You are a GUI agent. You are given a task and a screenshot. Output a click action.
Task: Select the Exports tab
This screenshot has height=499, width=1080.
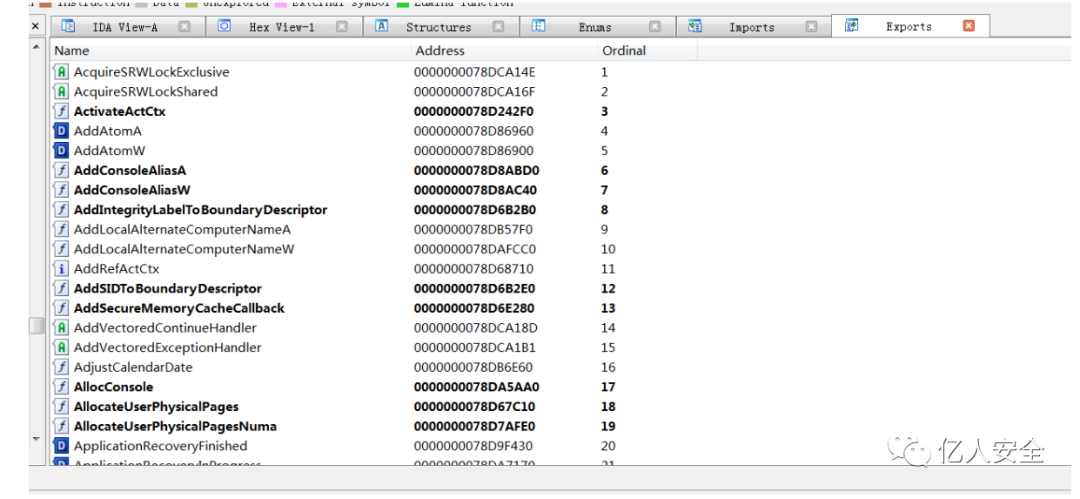tap(911, 26)
